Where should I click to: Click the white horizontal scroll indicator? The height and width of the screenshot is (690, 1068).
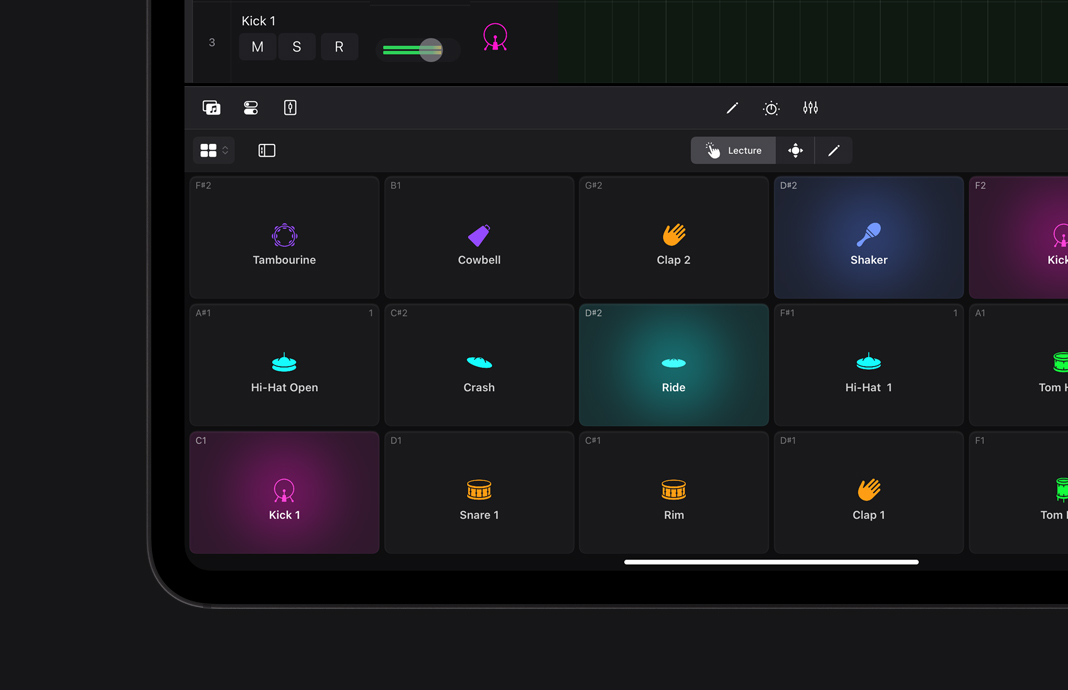(771, 561)
